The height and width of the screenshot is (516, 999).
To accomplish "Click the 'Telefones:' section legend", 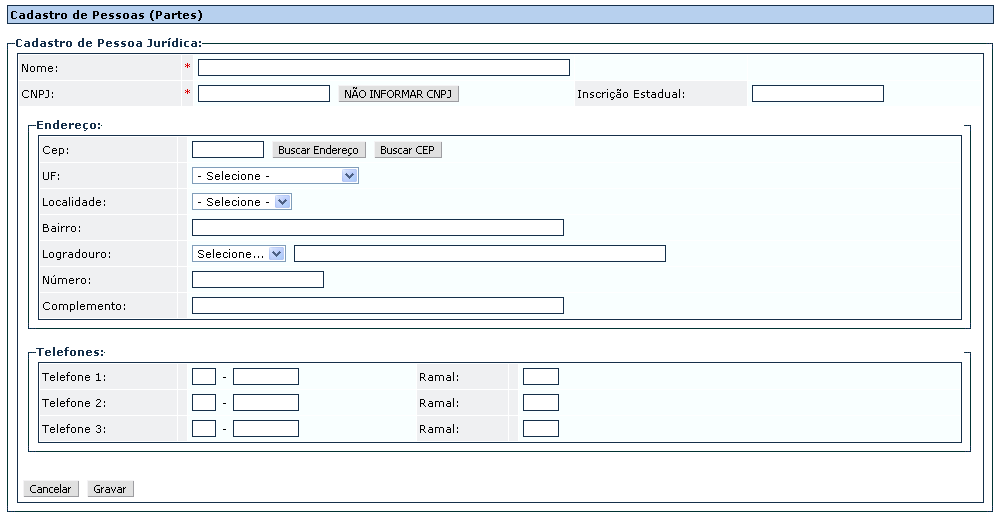I will (x=70, y=352).
